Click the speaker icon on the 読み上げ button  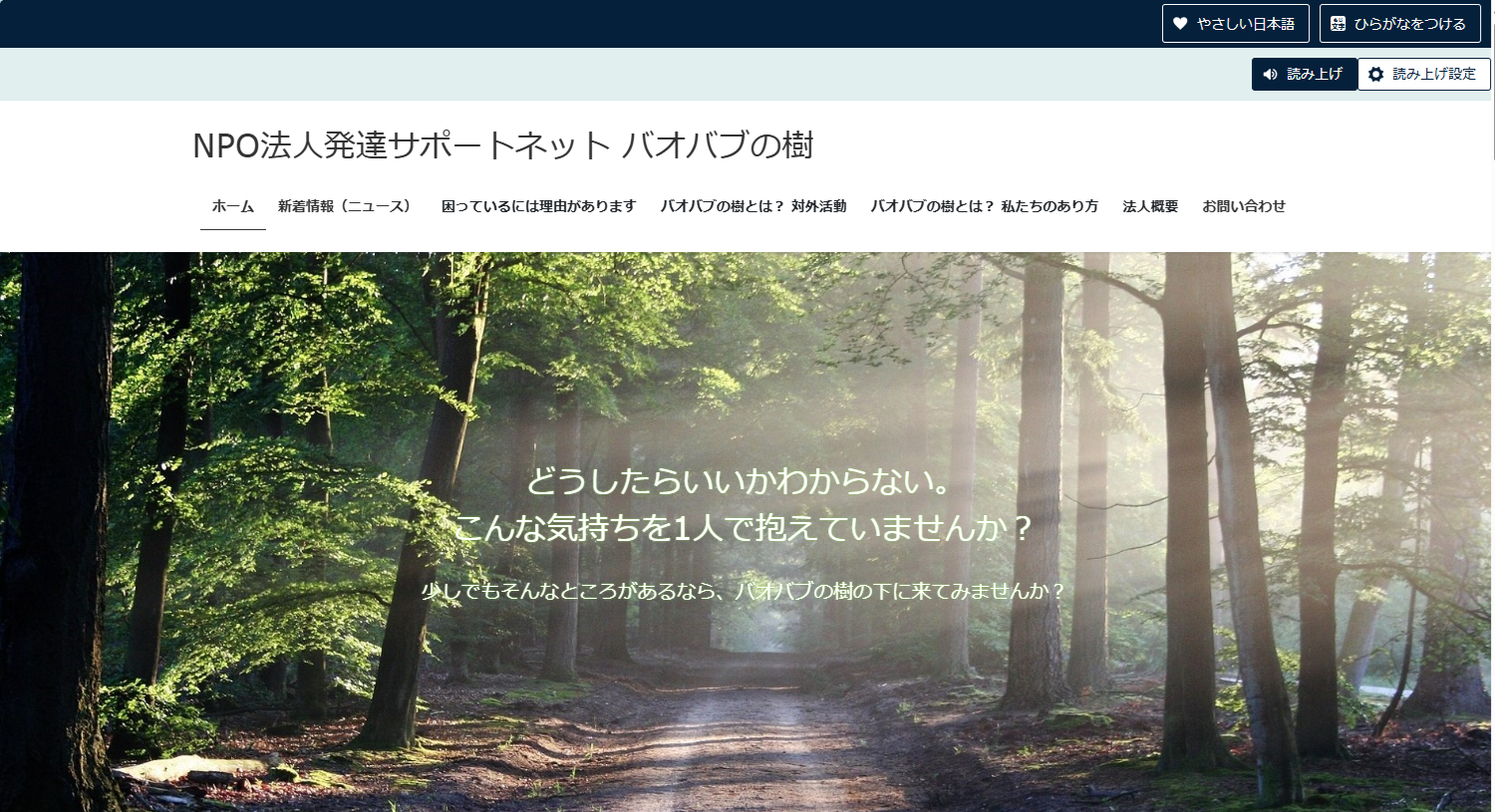tap(1270, 74)
